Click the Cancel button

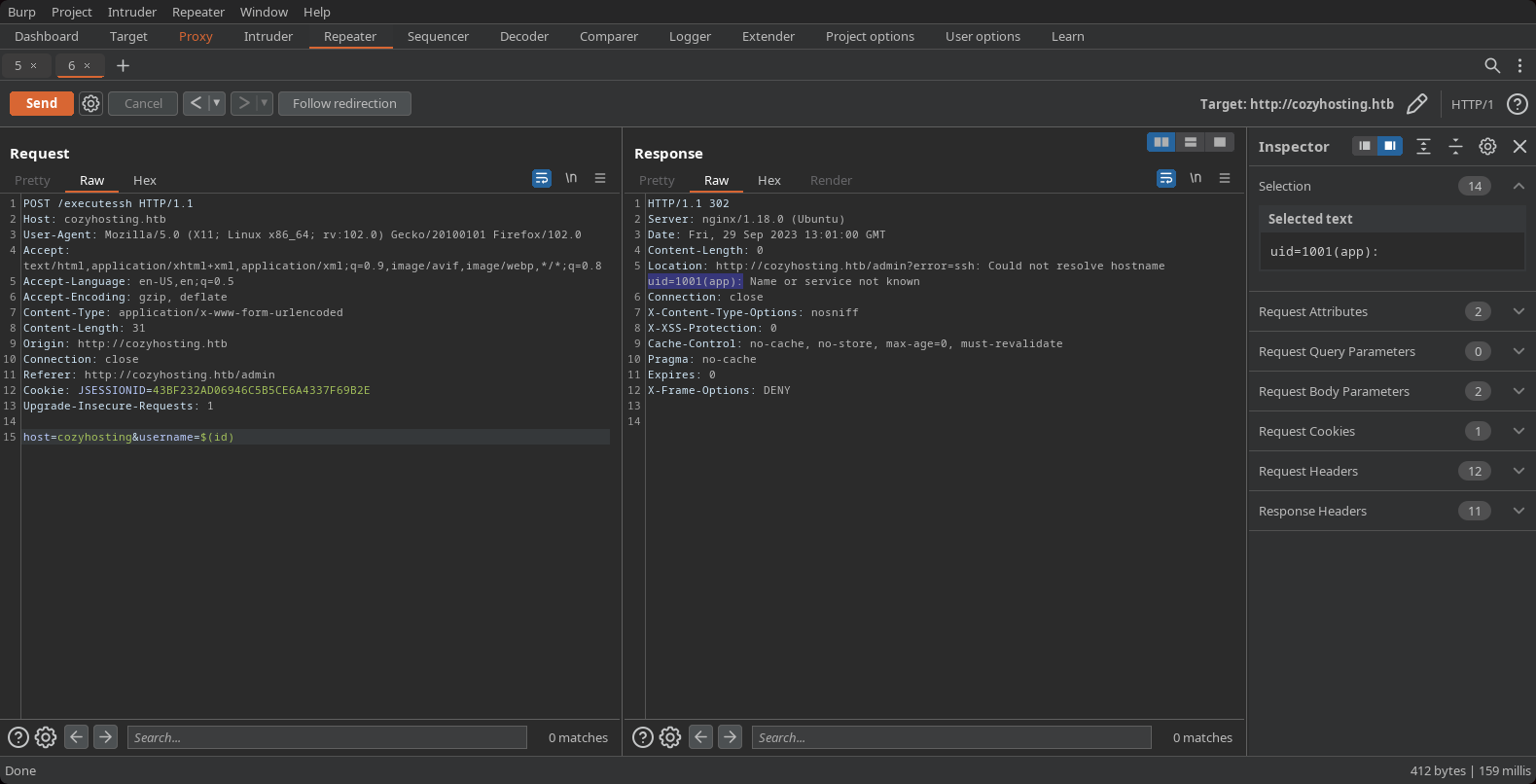(x=143, y=103)
